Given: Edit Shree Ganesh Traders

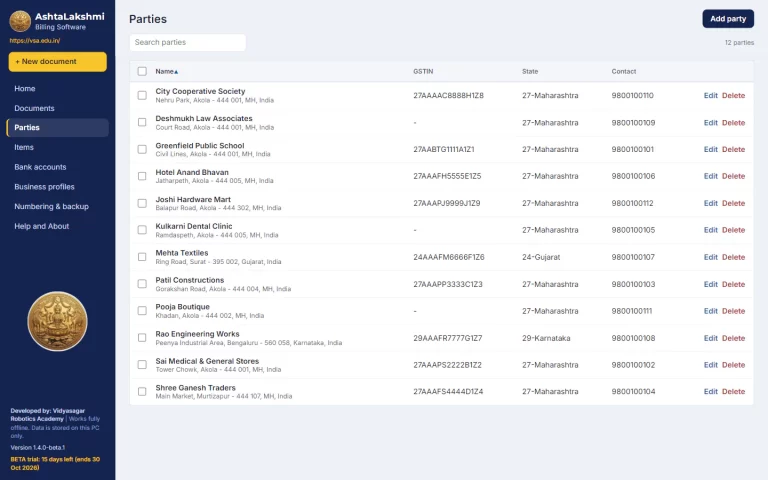Looking at the screenshot, I should [710, 391].
